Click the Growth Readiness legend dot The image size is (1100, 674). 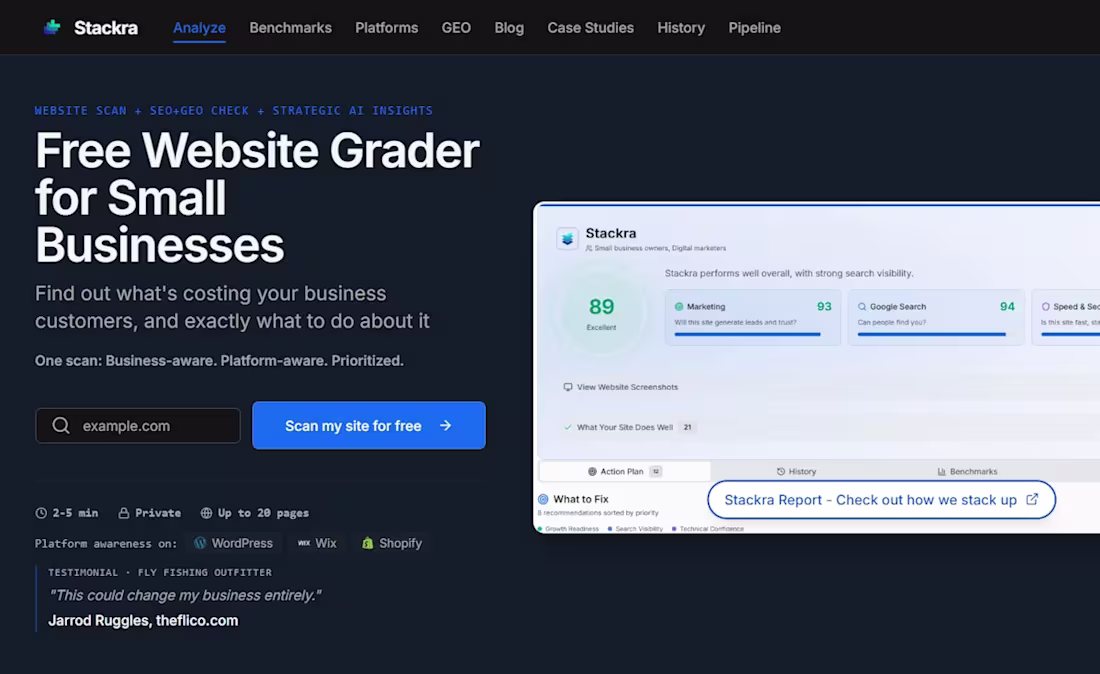[540, 529]
